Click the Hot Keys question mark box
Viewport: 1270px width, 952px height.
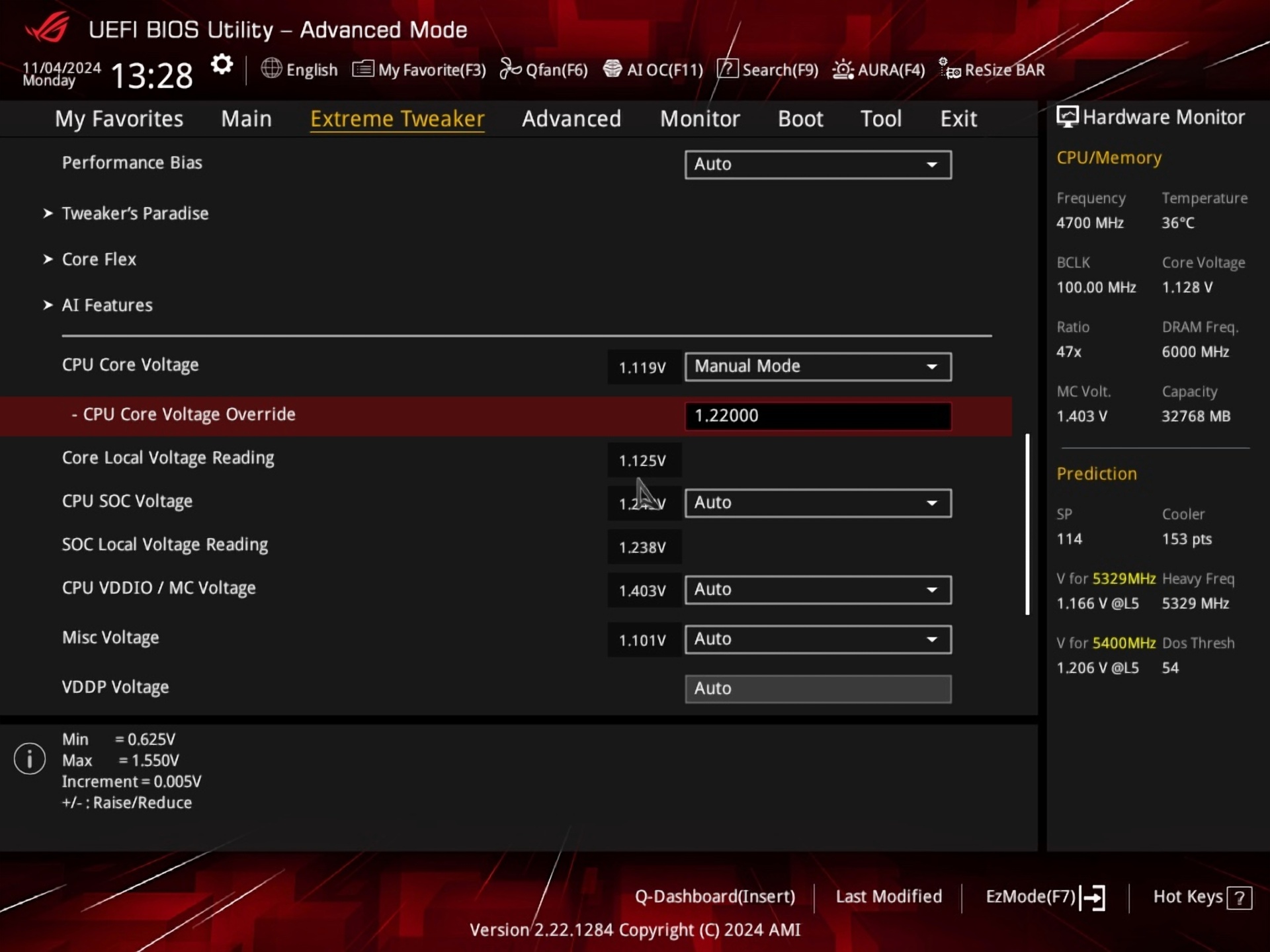(x=1239, y=898)
